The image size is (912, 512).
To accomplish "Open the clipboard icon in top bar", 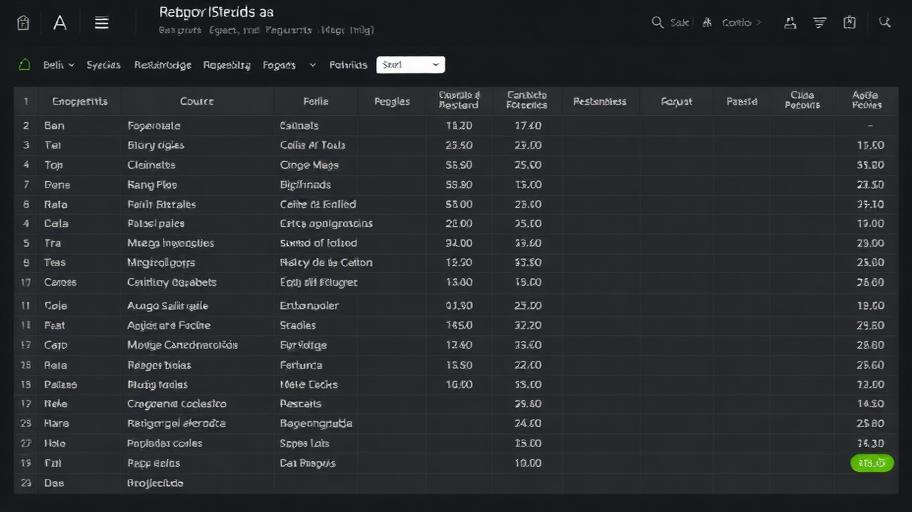I will pyautogui.click(x=849, y=23).
